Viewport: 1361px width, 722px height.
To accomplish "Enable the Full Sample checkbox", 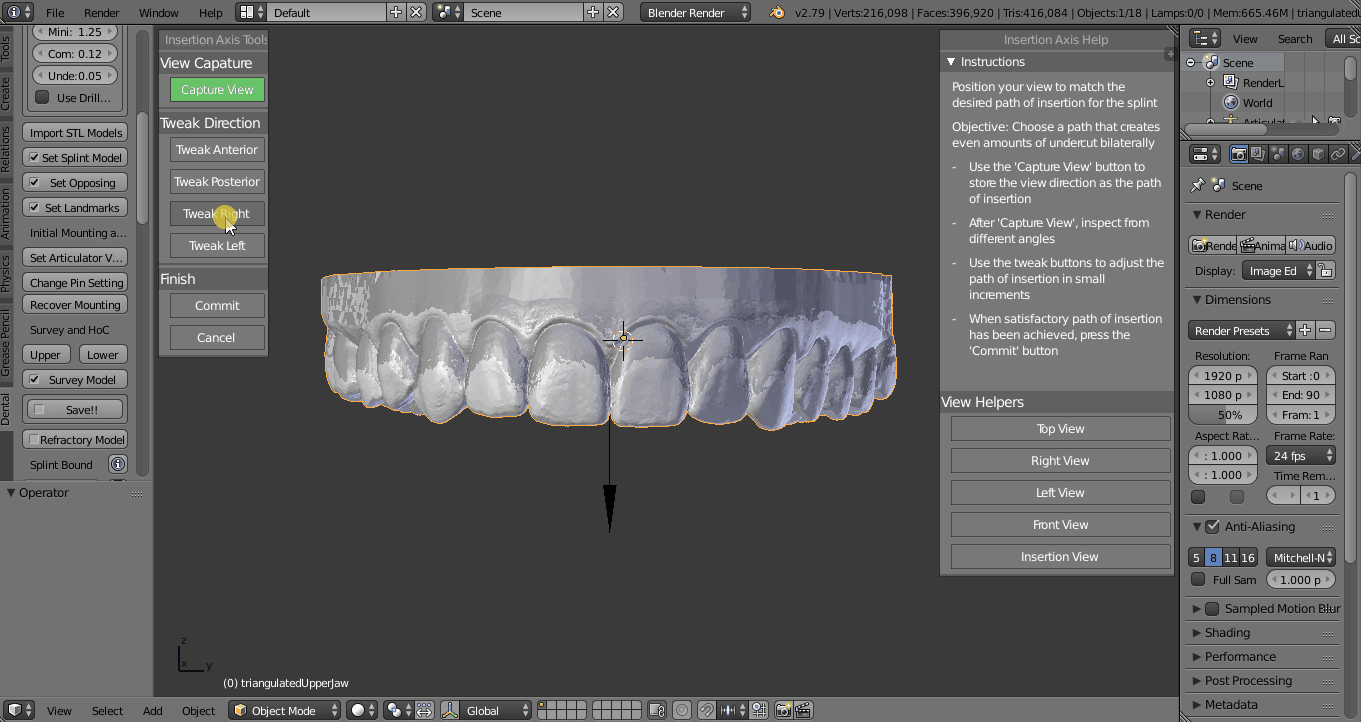I will [1198, 579].
